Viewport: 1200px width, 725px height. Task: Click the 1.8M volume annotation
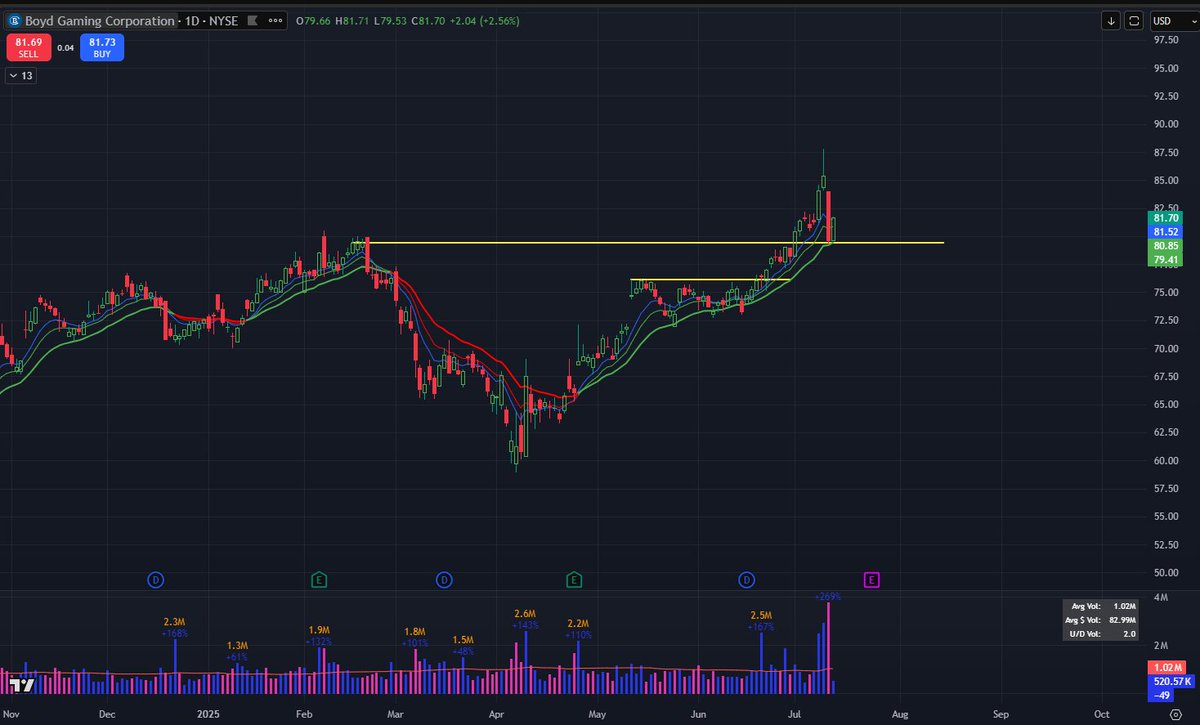(415, 632)
